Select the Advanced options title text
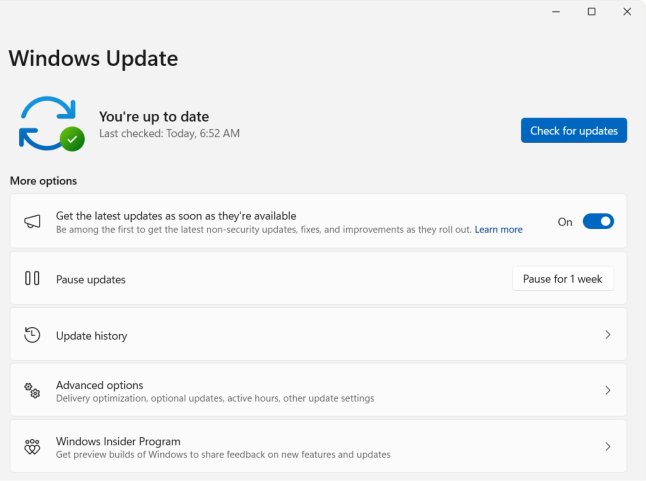Image resolution: width=646 pixels, height=481 pixels. coord(99,385)
